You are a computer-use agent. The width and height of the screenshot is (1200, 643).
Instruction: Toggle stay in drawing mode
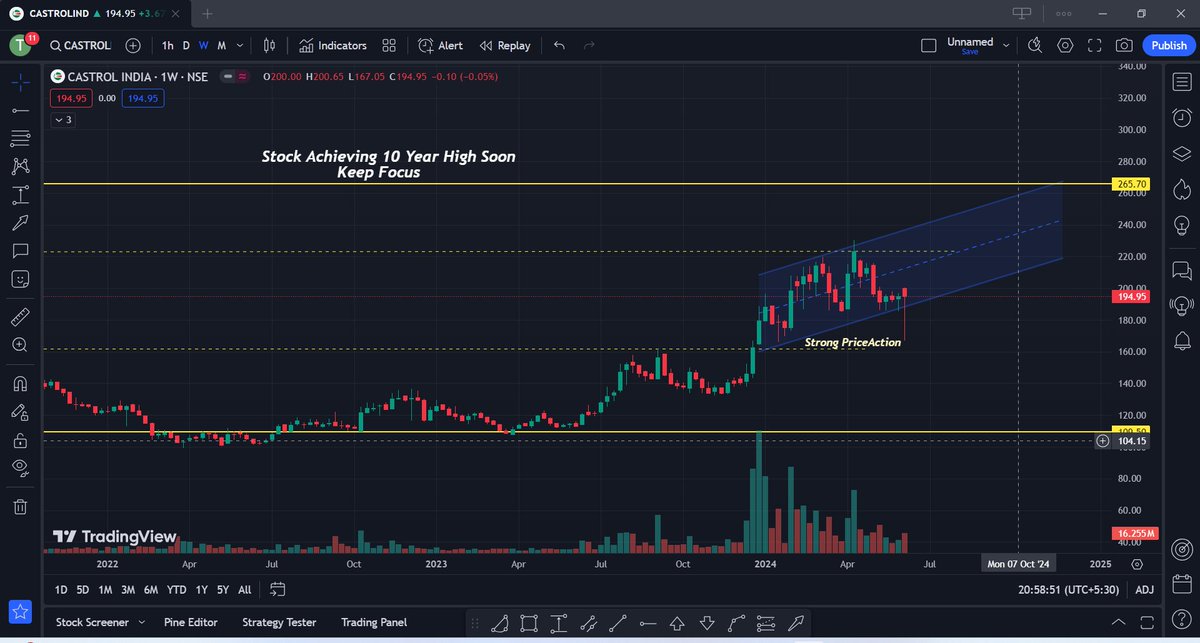point(20,411)
